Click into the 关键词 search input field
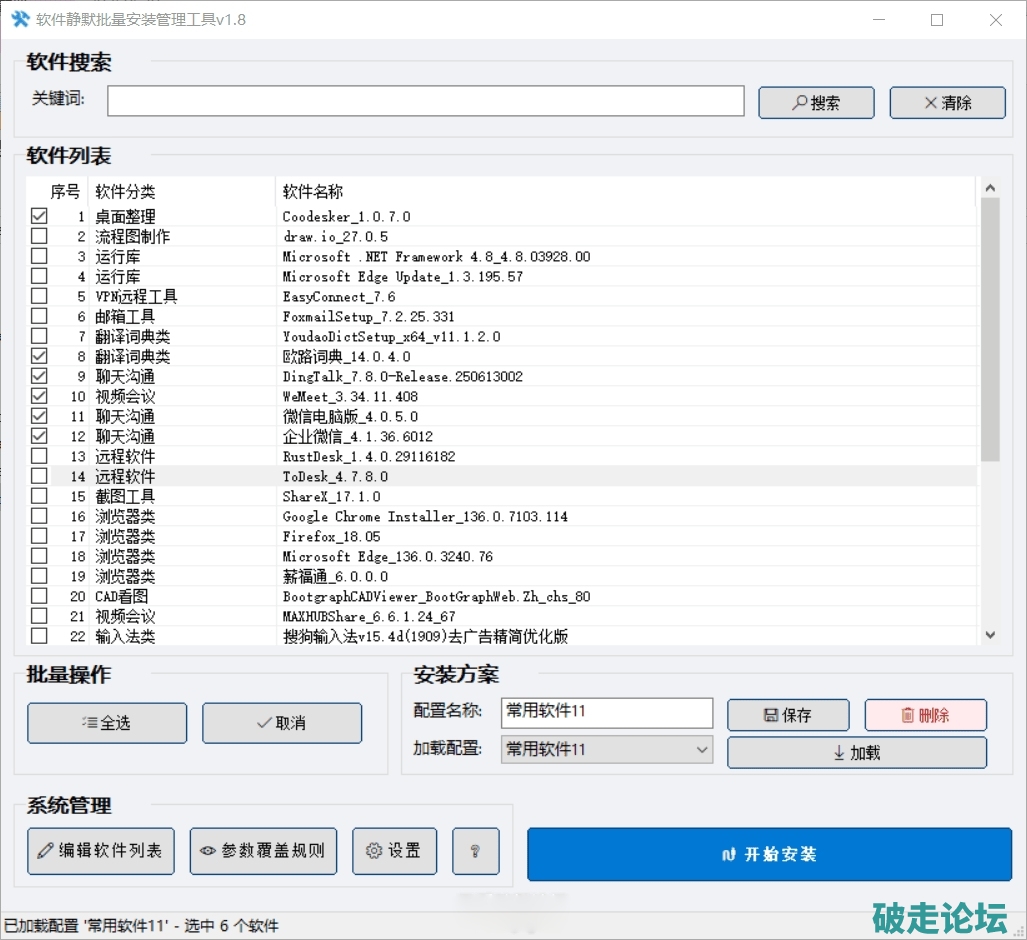Screen dimensions: 1027x940 point(426,101)
